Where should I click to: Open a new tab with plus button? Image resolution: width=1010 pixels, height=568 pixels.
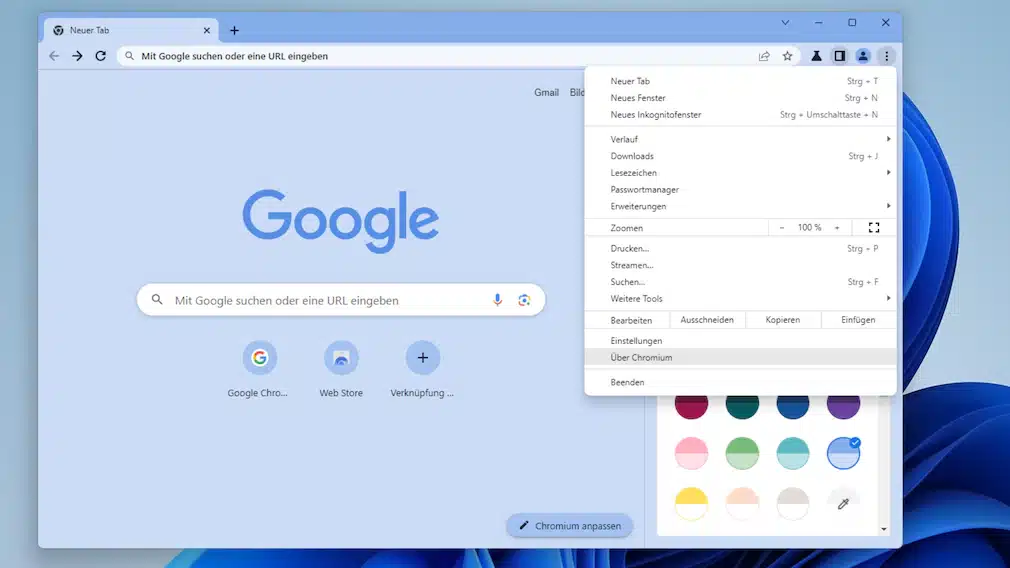234,30
